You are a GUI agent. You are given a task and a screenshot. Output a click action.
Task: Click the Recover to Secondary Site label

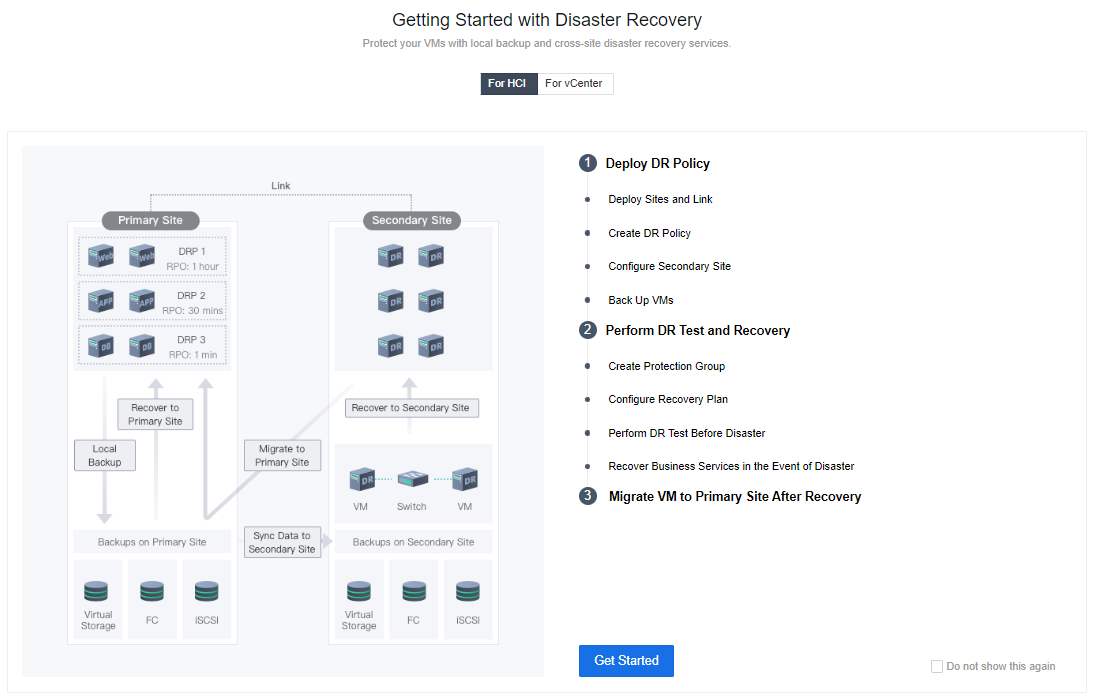[410, 408]
